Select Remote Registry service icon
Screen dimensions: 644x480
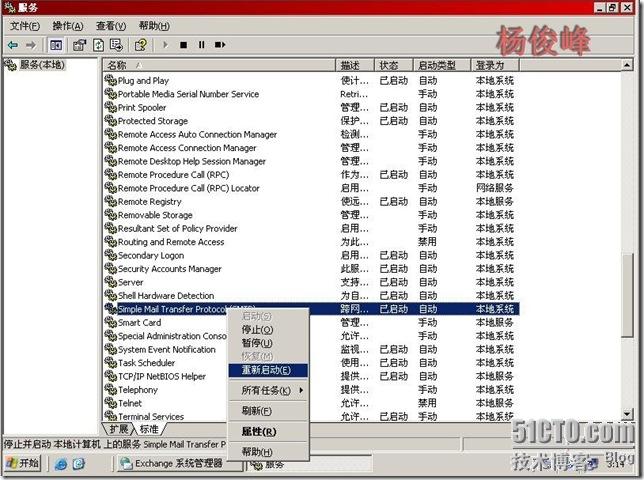click(x=110, y=201)
